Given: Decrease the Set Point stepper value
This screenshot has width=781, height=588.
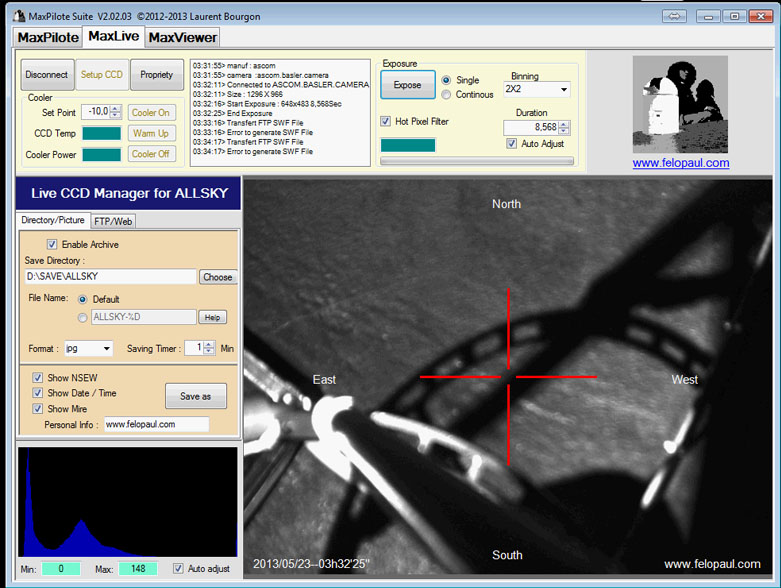Looking at the screenshot, I should coord(116,115).
